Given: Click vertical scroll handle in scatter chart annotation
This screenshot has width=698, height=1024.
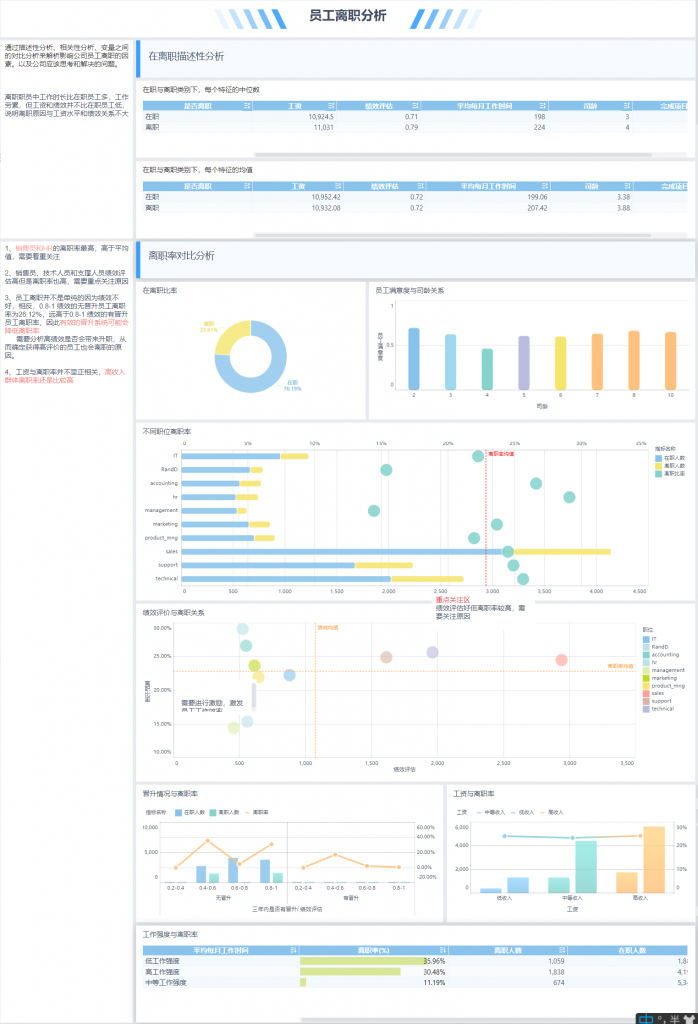Looking at the screenshot, I should tap(254, 696).
